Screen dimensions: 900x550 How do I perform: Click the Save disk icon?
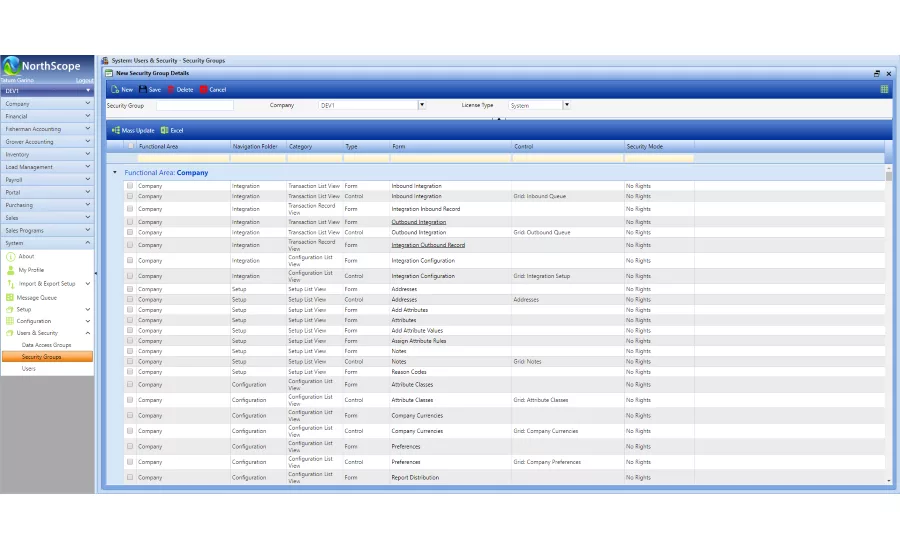(x=142, y=90)
